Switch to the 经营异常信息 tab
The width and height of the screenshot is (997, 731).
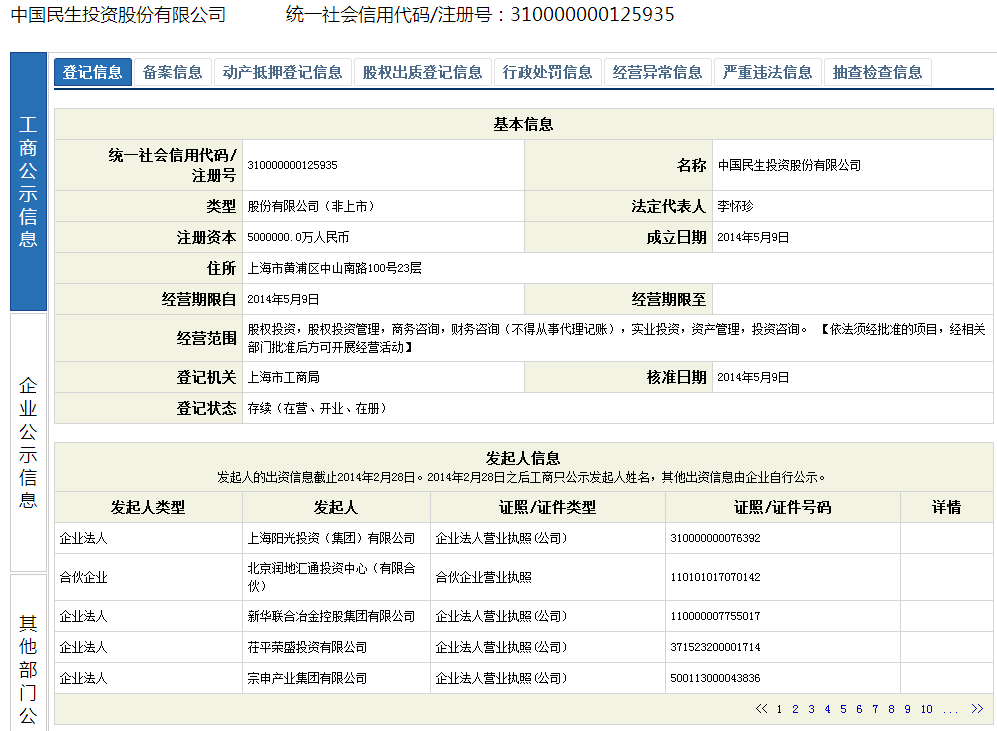[657, 72]
